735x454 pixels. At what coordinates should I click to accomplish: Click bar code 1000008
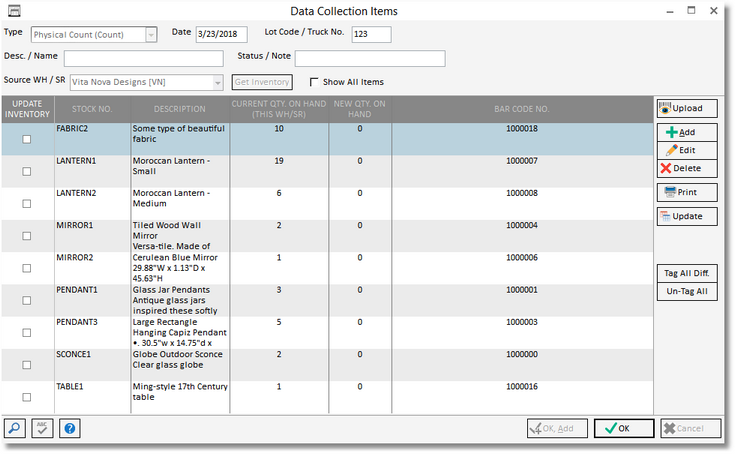pyautogui.click(x=522, y=193)
